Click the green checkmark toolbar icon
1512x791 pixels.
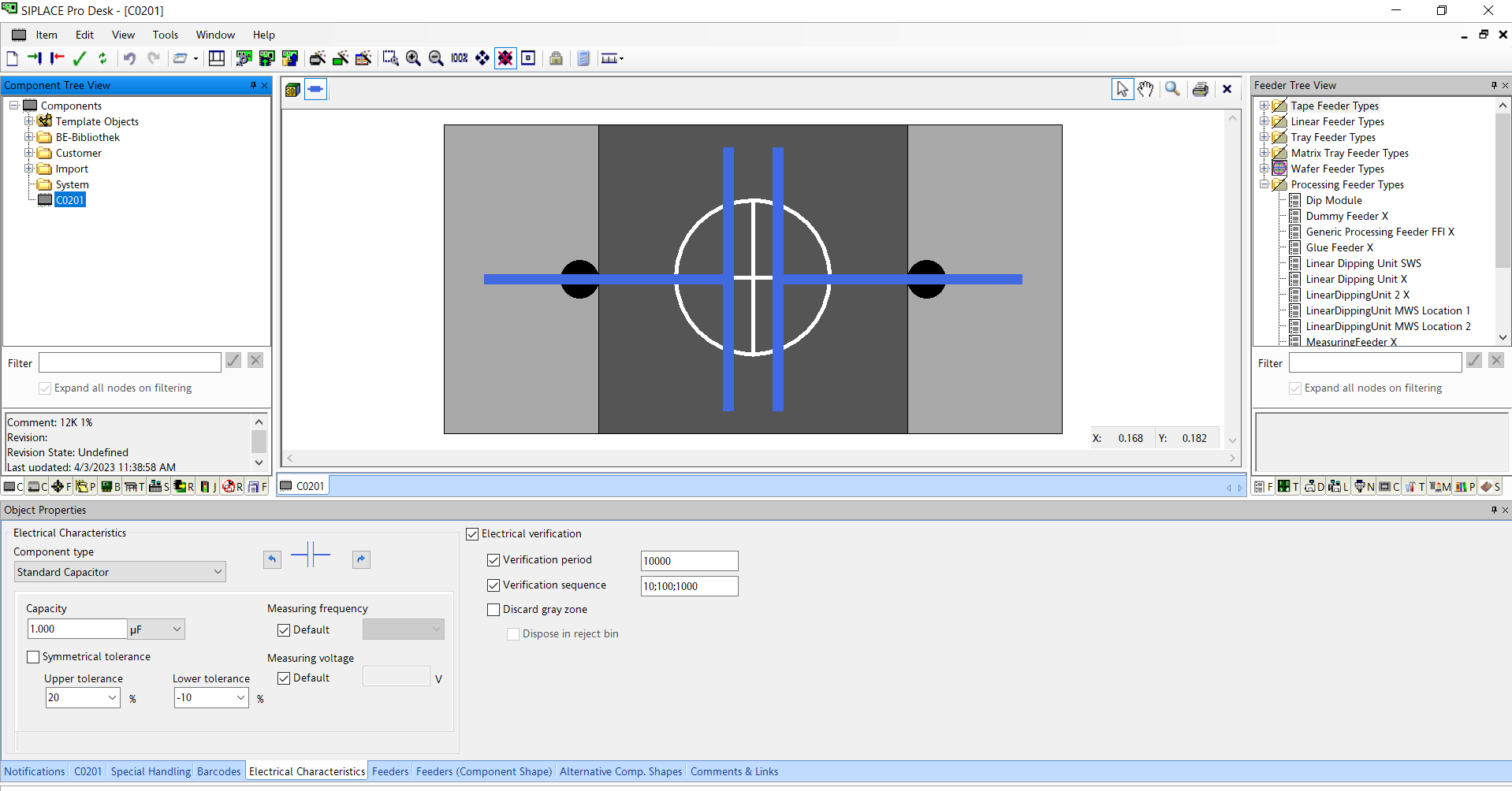(80, 58)
